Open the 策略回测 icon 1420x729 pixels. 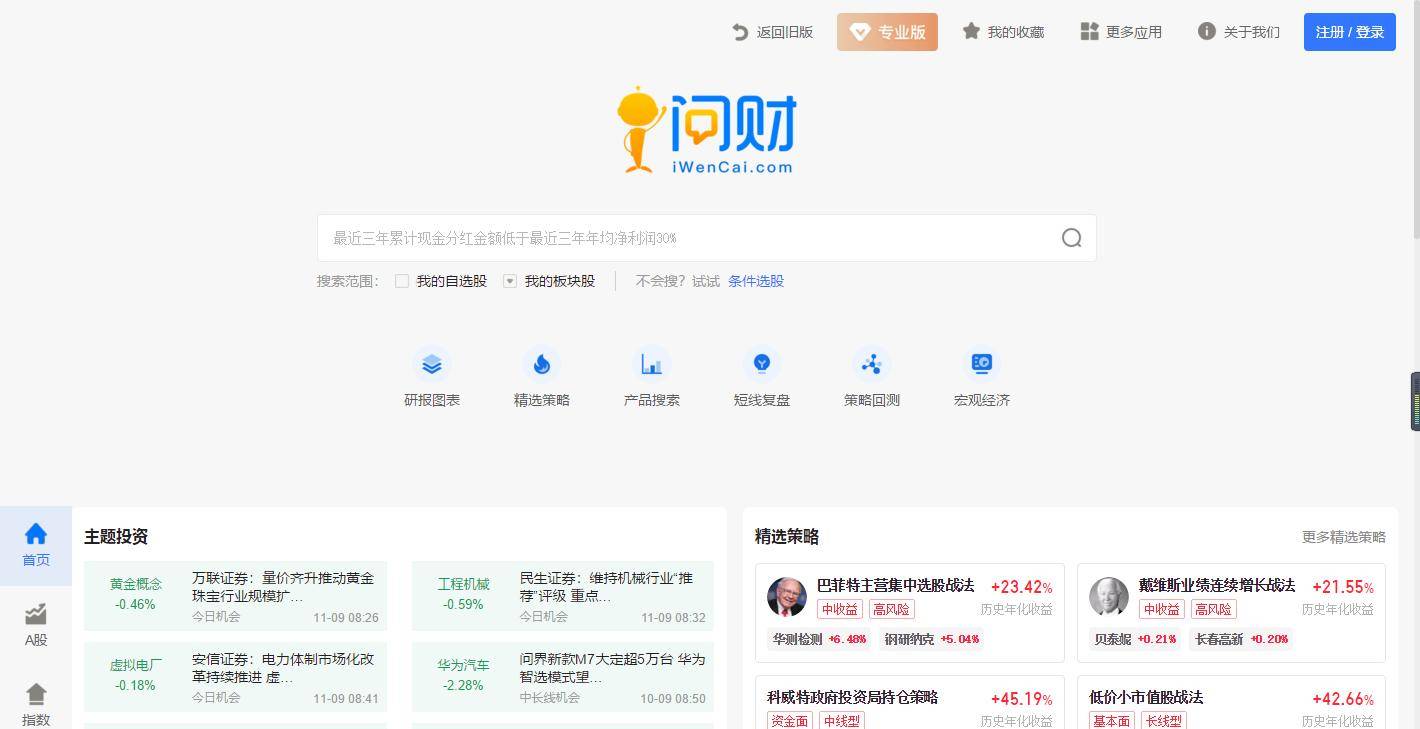click(x=872, y=364)
